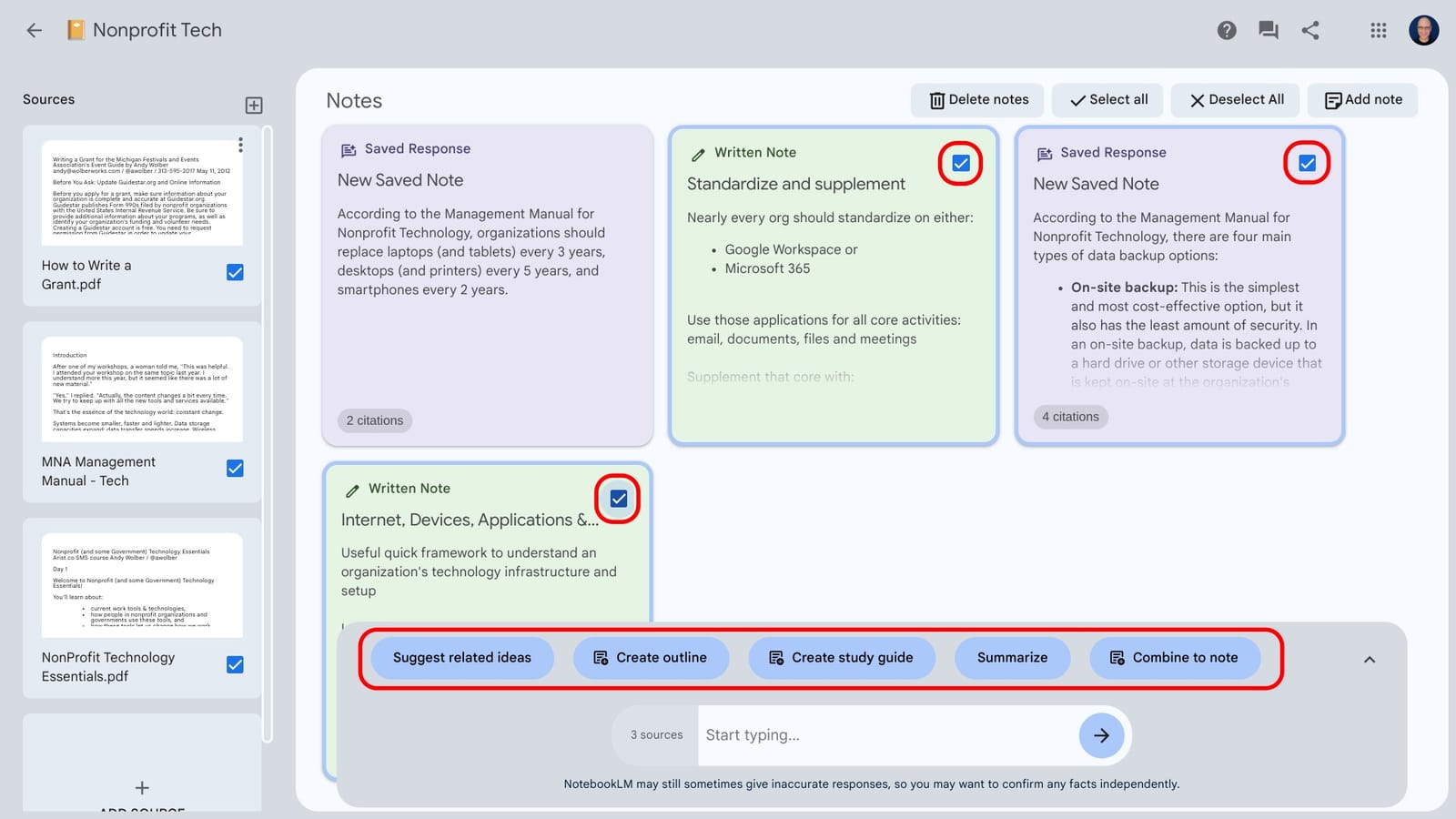This screenshot has width=1456, height=819.
Task: Click the share icon in the header
Action: click(x=1310, y=29)
